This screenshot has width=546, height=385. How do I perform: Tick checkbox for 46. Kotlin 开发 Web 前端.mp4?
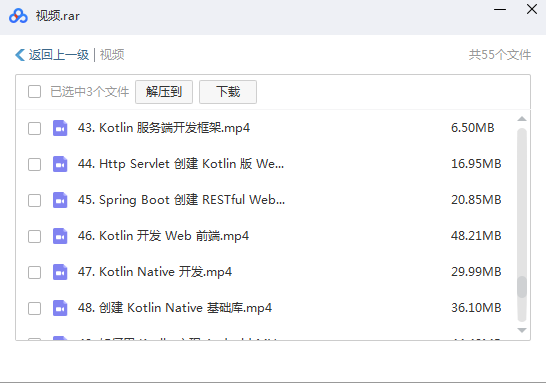(x=34, y=236)
